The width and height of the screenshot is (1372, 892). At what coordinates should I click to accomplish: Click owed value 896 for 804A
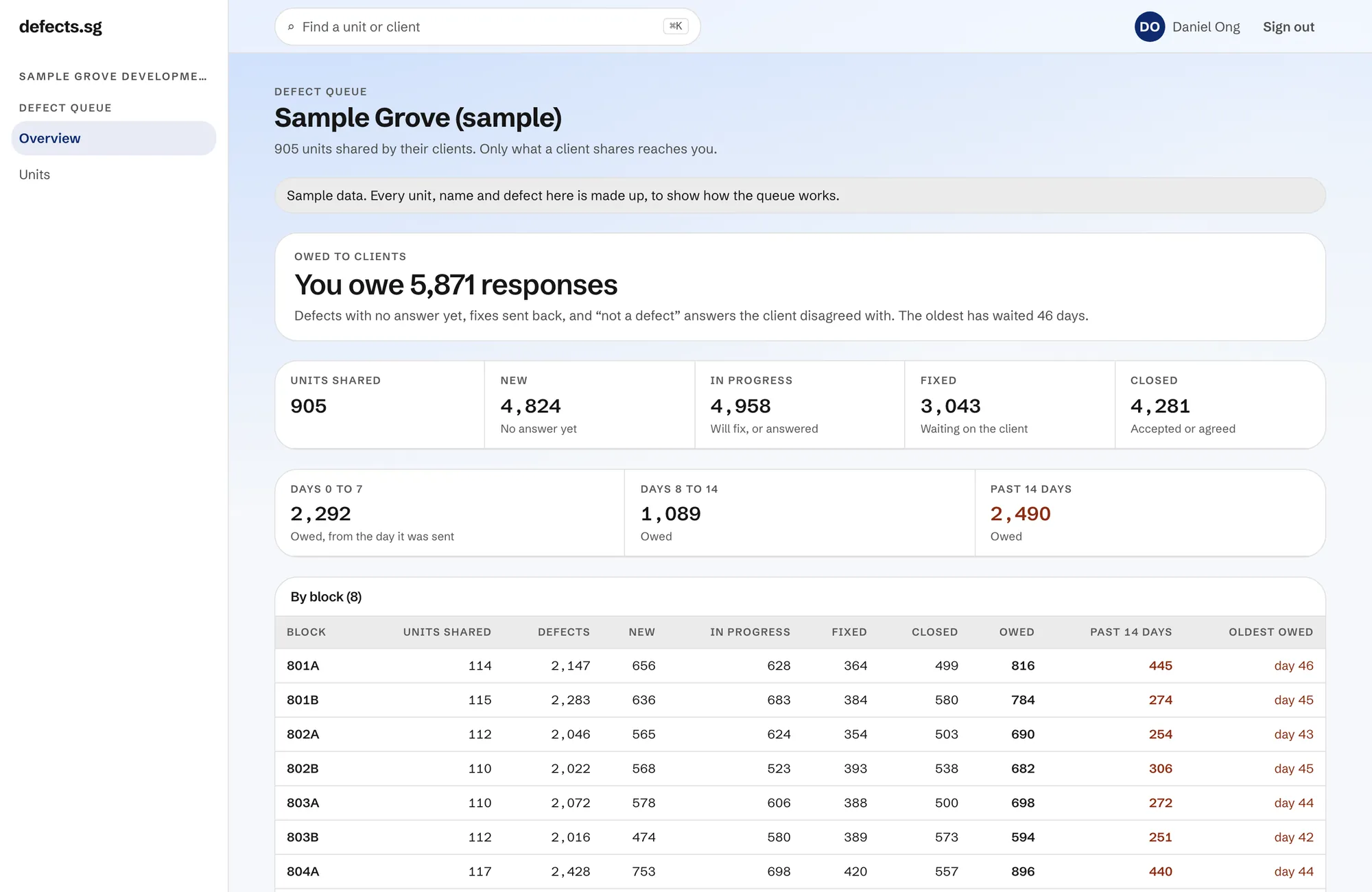click(x=1023, y=871)
